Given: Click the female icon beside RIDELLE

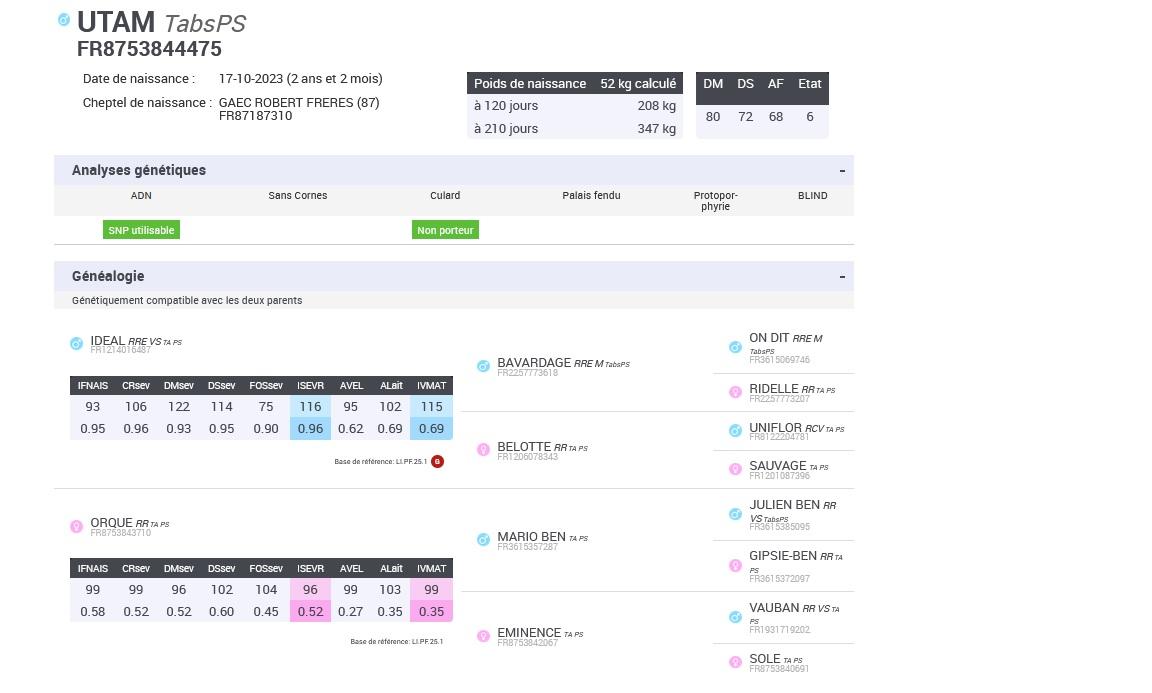Looking at the screenshot, I should tap(735, 393).
